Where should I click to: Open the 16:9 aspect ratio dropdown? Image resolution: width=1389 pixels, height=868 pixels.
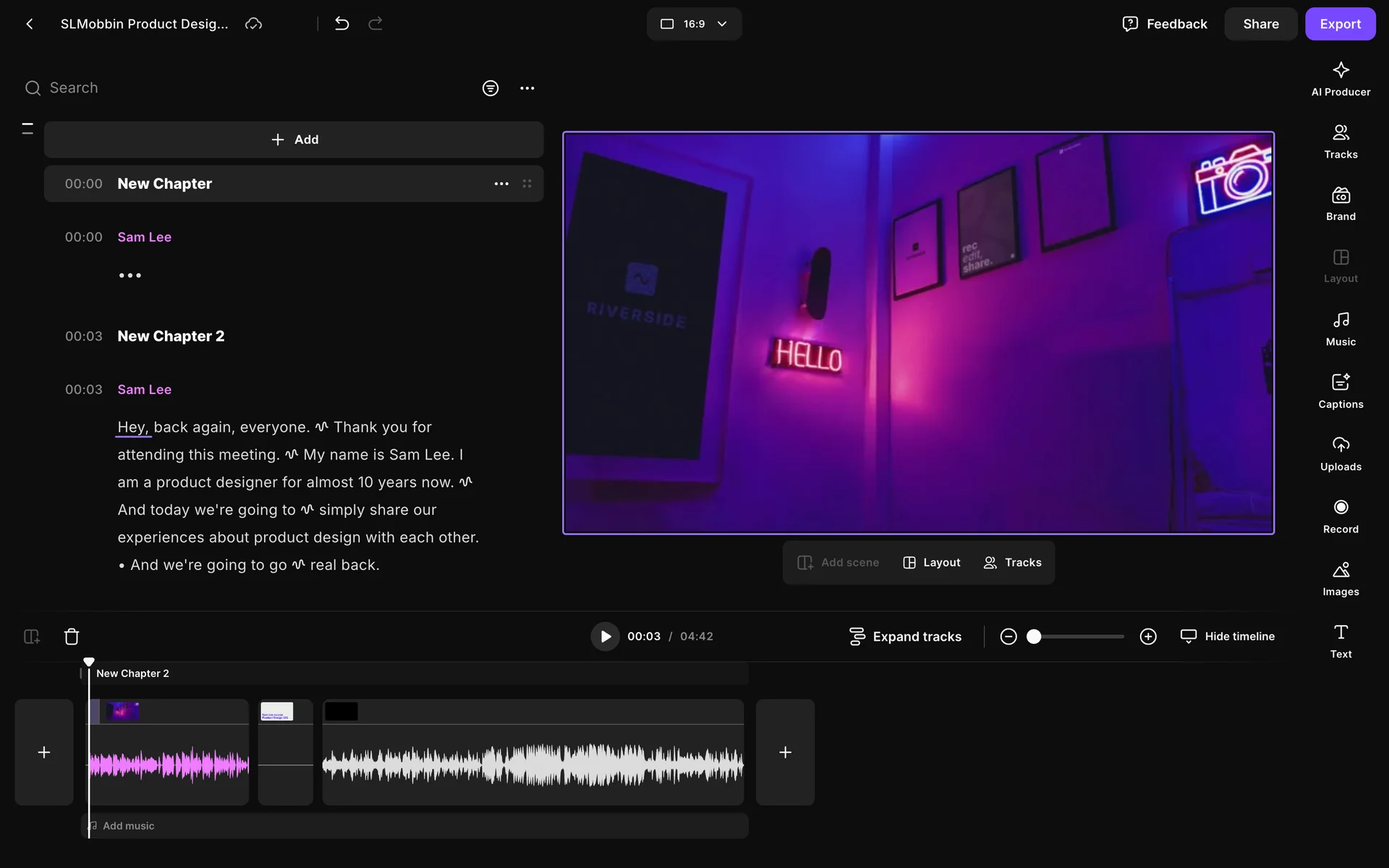click(694, 24)
